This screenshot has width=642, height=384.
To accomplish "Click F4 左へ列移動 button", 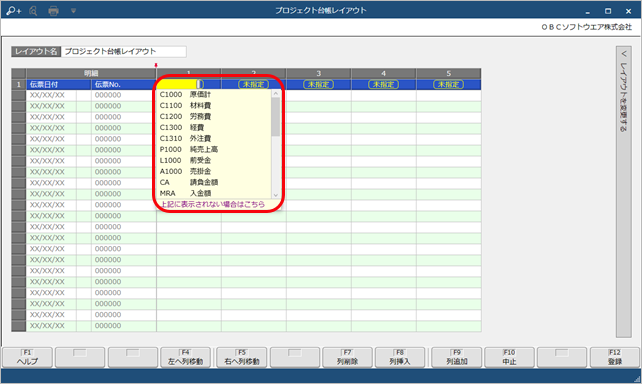I will 185,357.
